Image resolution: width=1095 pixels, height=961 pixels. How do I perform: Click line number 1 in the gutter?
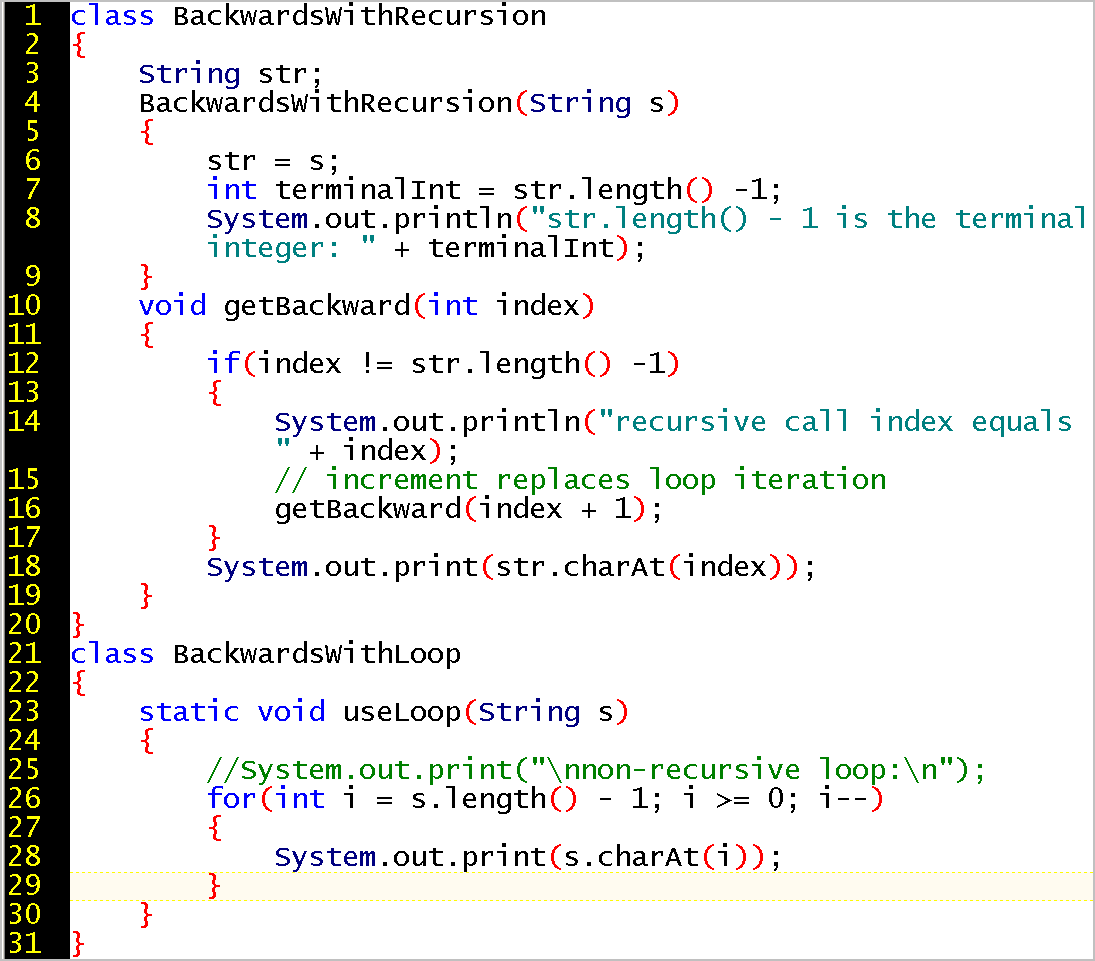(32, 15)
